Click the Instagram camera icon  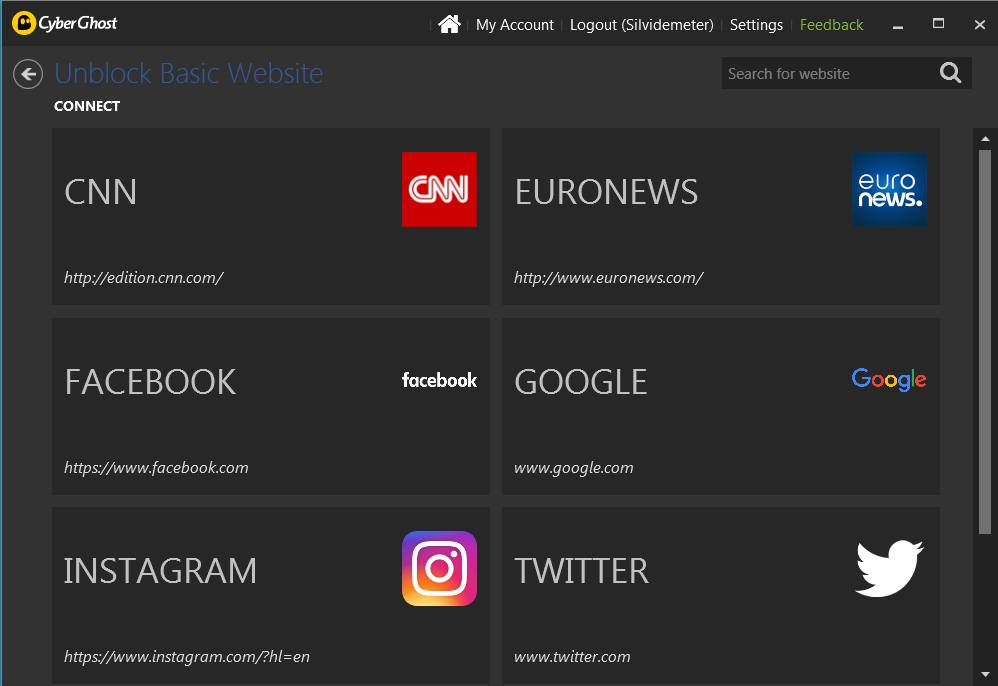coord(439,568)
